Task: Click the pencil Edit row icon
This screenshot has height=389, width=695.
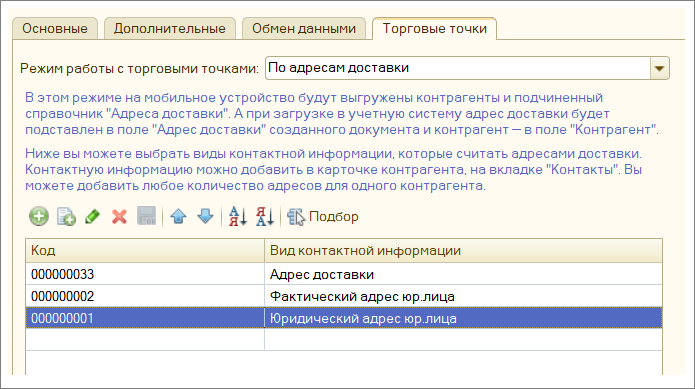Action: (93, 217)
